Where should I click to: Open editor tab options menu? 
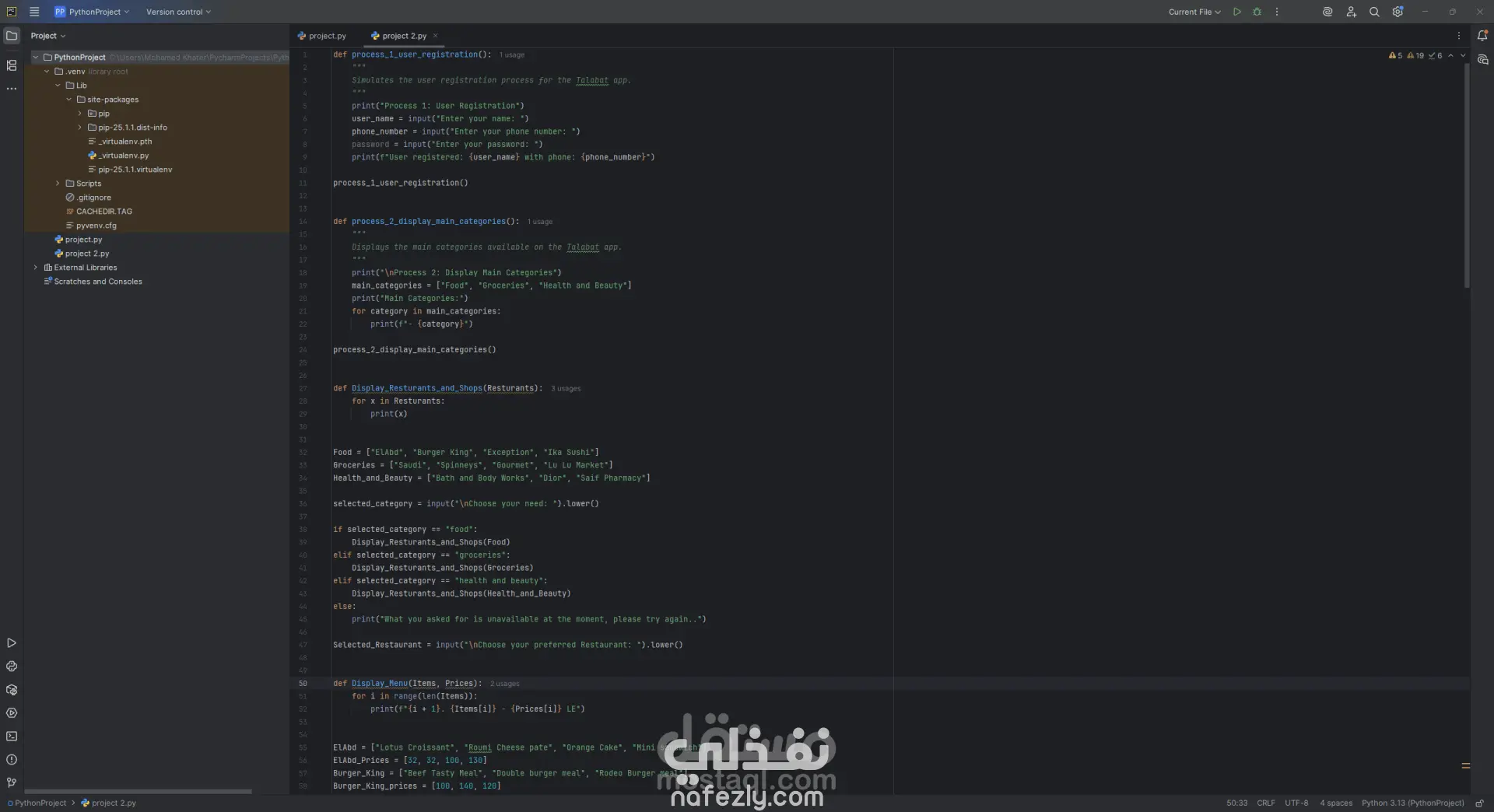(1459, 36)
